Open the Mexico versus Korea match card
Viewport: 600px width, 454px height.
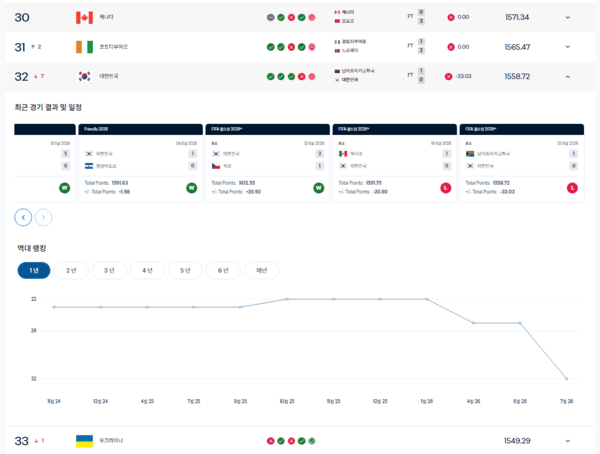[x=395, y=163]
